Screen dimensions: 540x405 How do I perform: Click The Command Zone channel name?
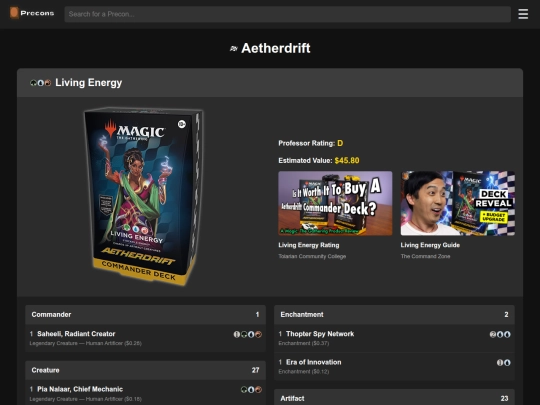coord(425,256)
